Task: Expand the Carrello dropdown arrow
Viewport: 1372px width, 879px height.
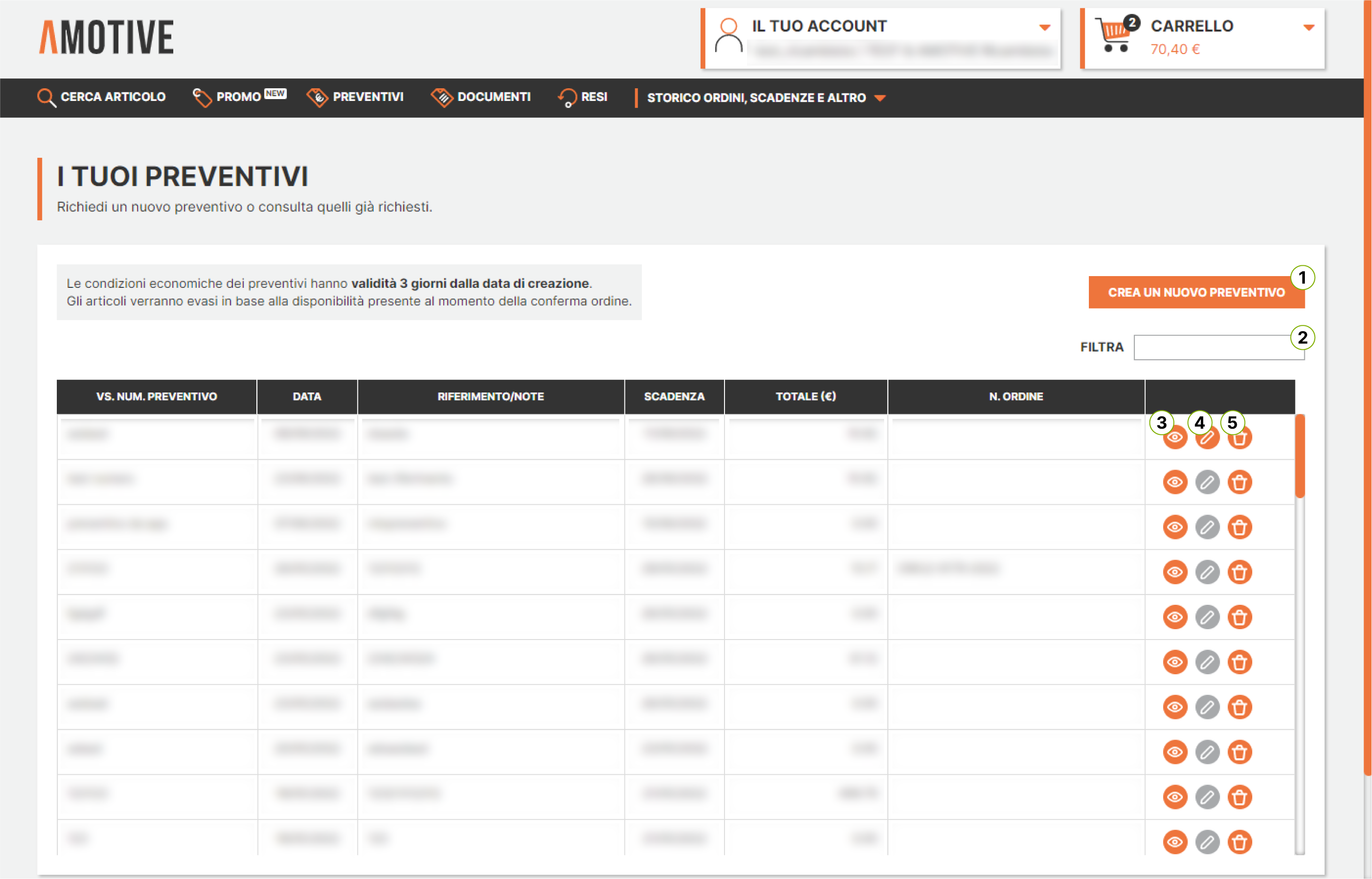Action: [x=1309, y=27]
